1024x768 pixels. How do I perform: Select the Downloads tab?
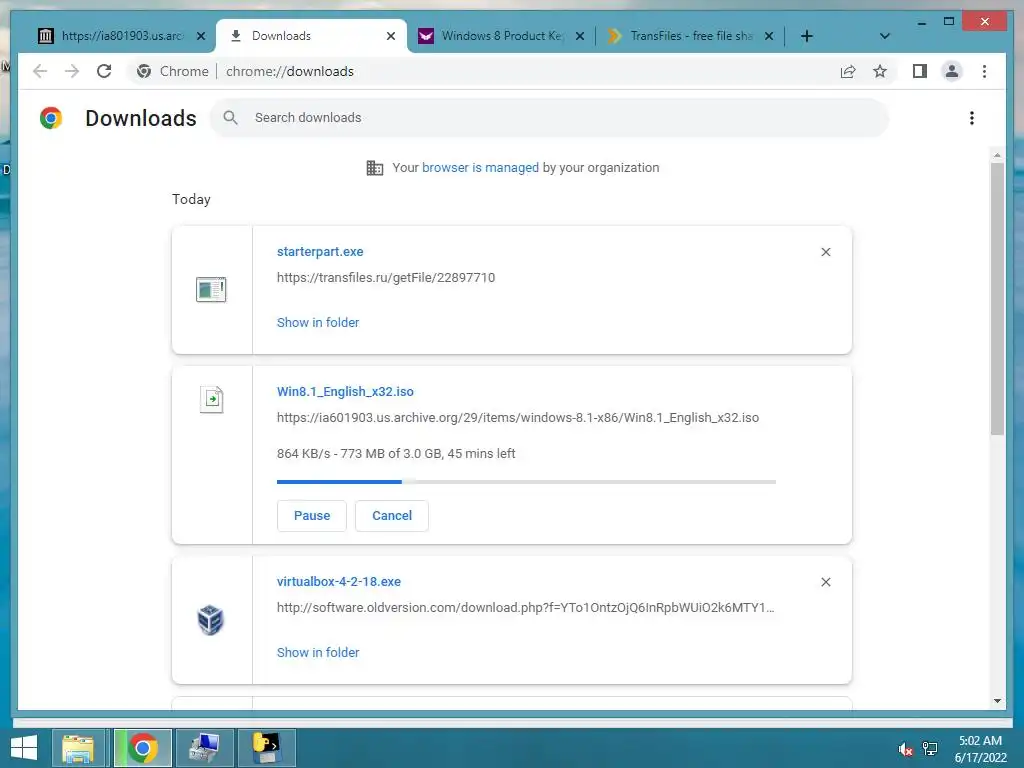[311, 36]
